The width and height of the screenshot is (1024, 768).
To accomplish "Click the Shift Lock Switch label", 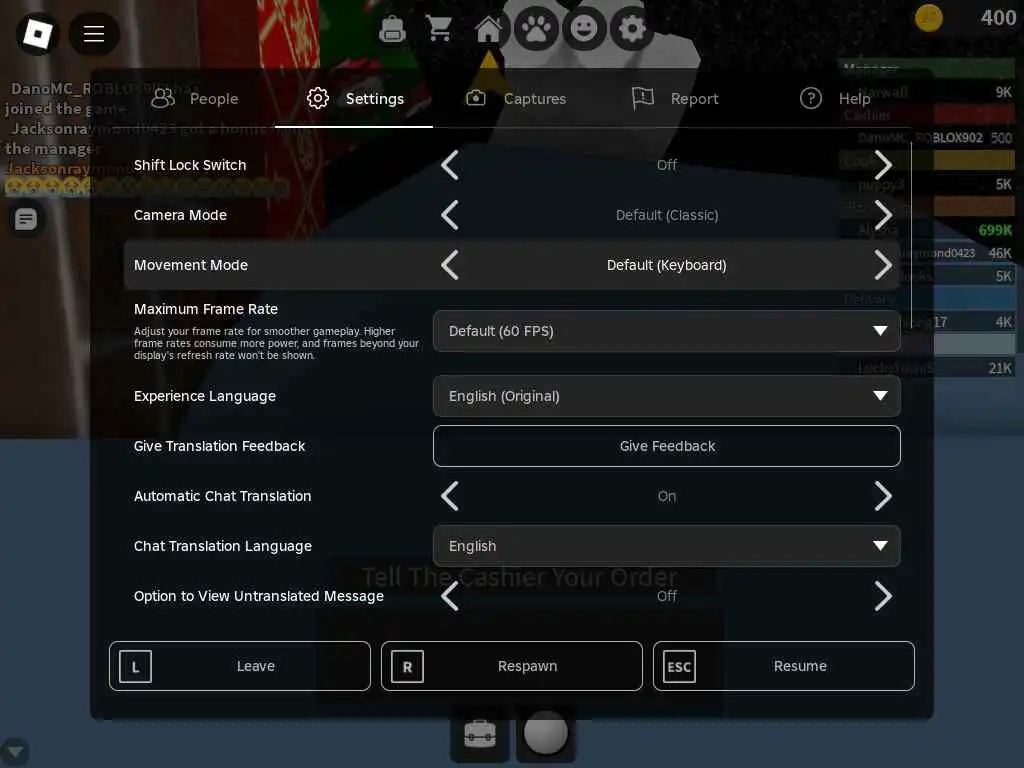I will 190,165.
